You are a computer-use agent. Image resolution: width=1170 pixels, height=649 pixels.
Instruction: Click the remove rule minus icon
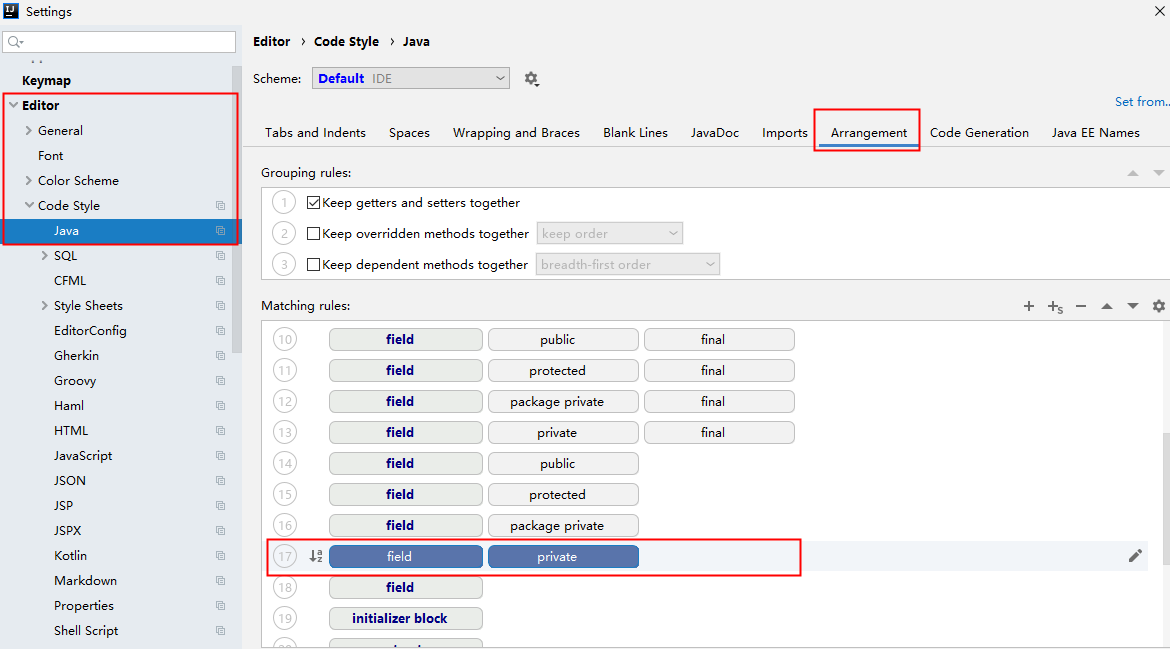1081,306
